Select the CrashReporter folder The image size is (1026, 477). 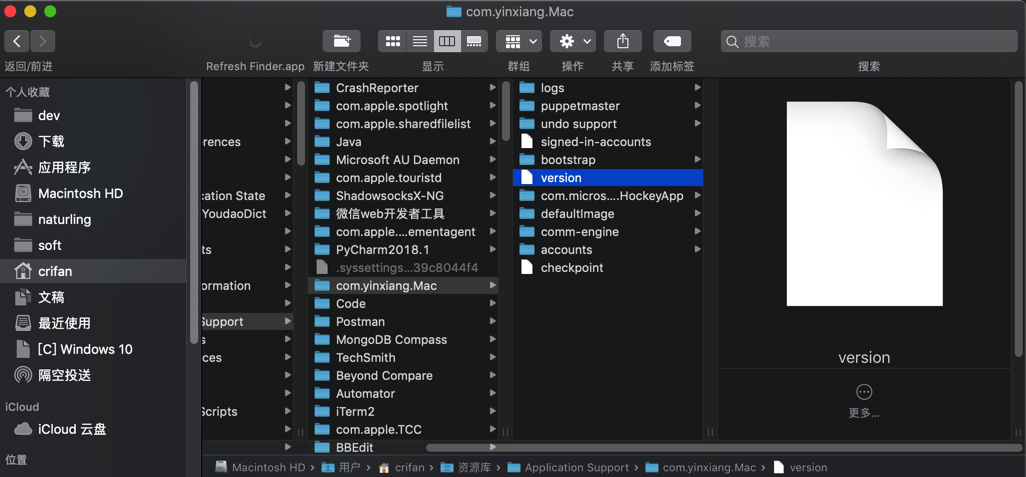403,88
